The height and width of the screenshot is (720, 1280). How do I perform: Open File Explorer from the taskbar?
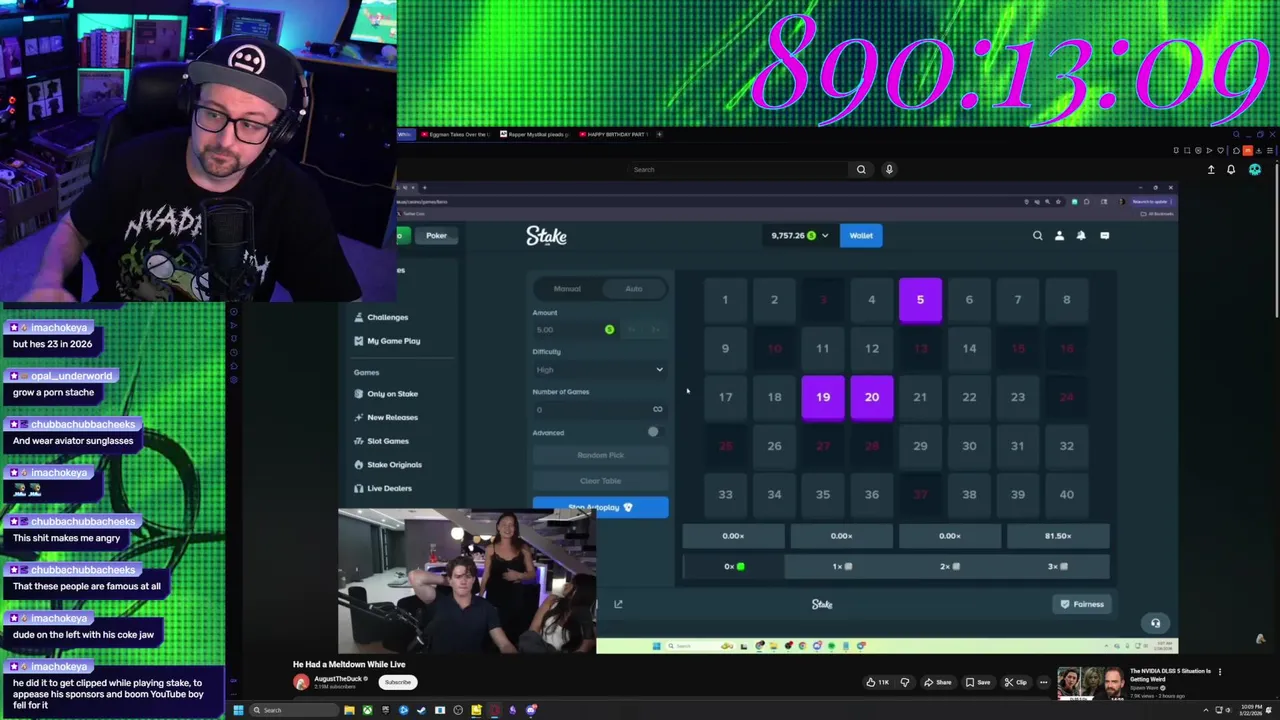pos(349,710)
